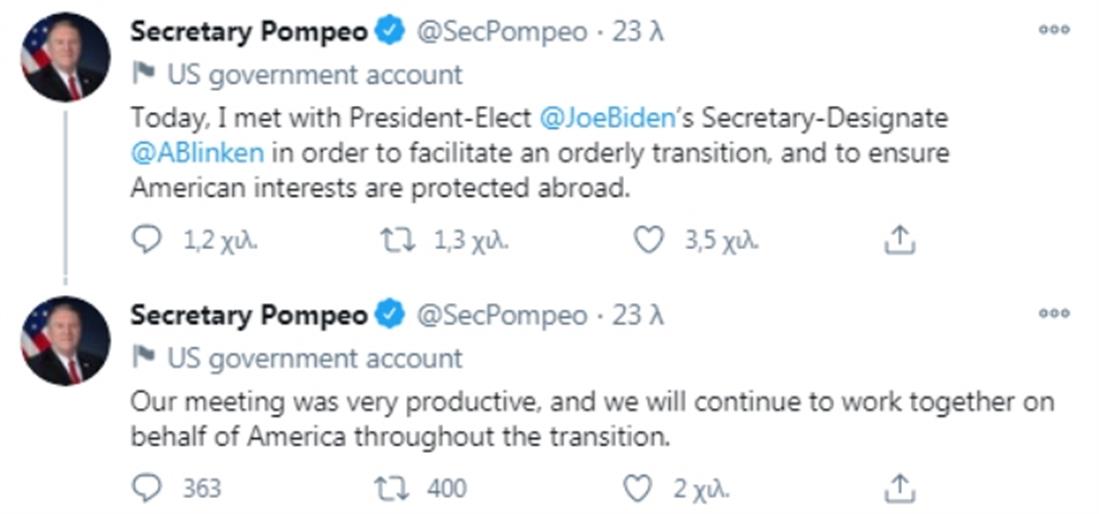Image resolution: width=1099 pixels, height=514 pixels.
Task: View profile photo on the first tweet
Action: [65, 58]
